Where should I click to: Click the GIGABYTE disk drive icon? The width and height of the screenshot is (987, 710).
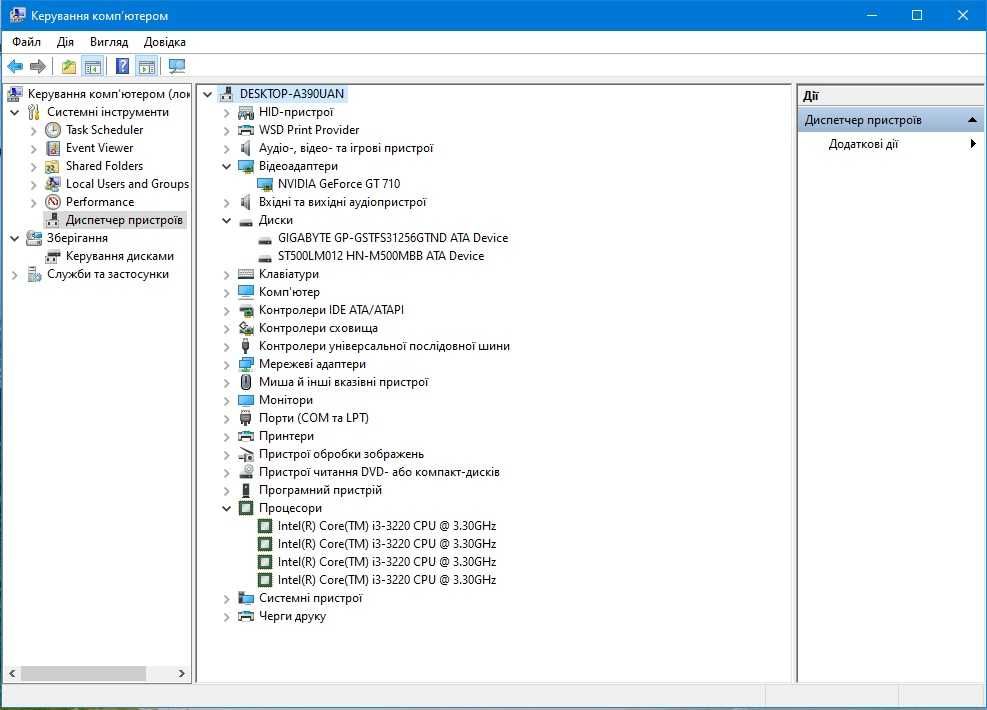coord(265,239)
